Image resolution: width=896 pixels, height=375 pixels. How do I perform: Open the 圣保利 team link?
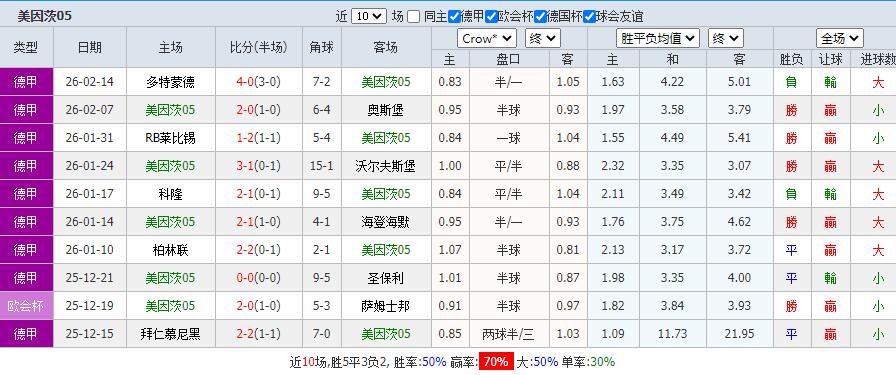386,278
